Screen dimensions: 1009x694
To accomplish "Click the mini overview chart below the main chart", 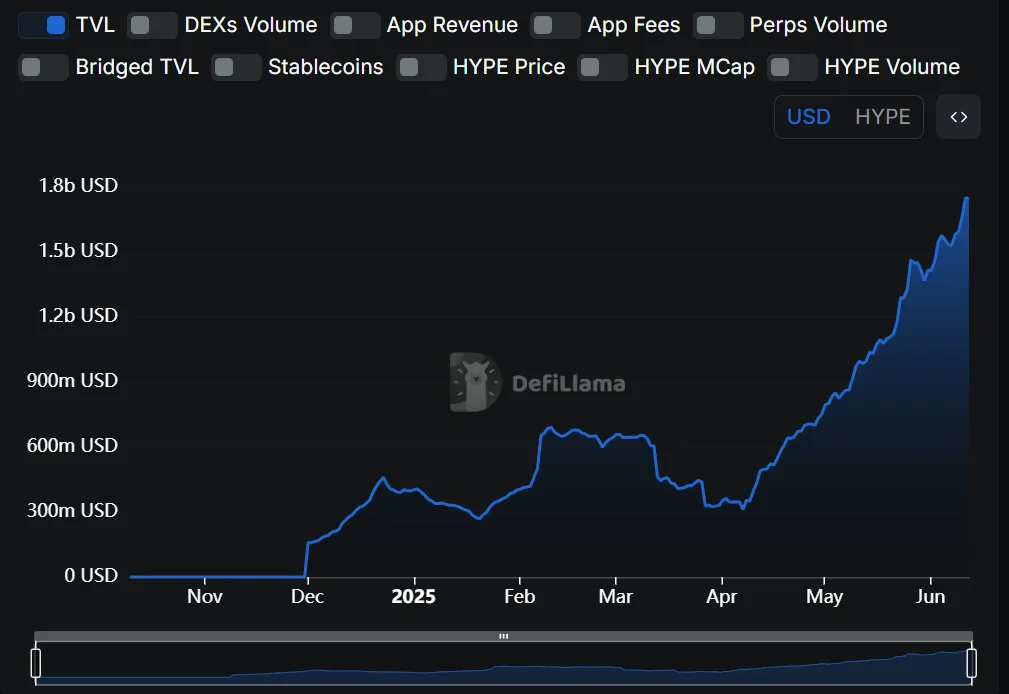I will coord(500,668).
